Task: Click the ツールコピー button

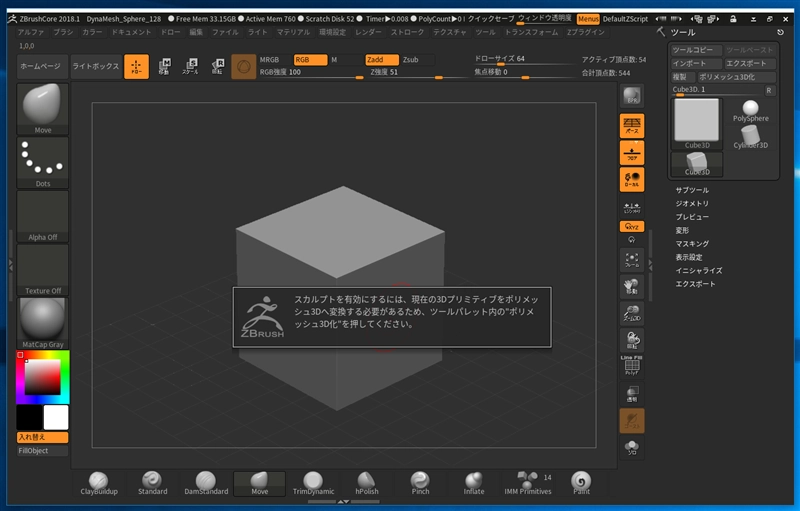Action: point(696,50)
